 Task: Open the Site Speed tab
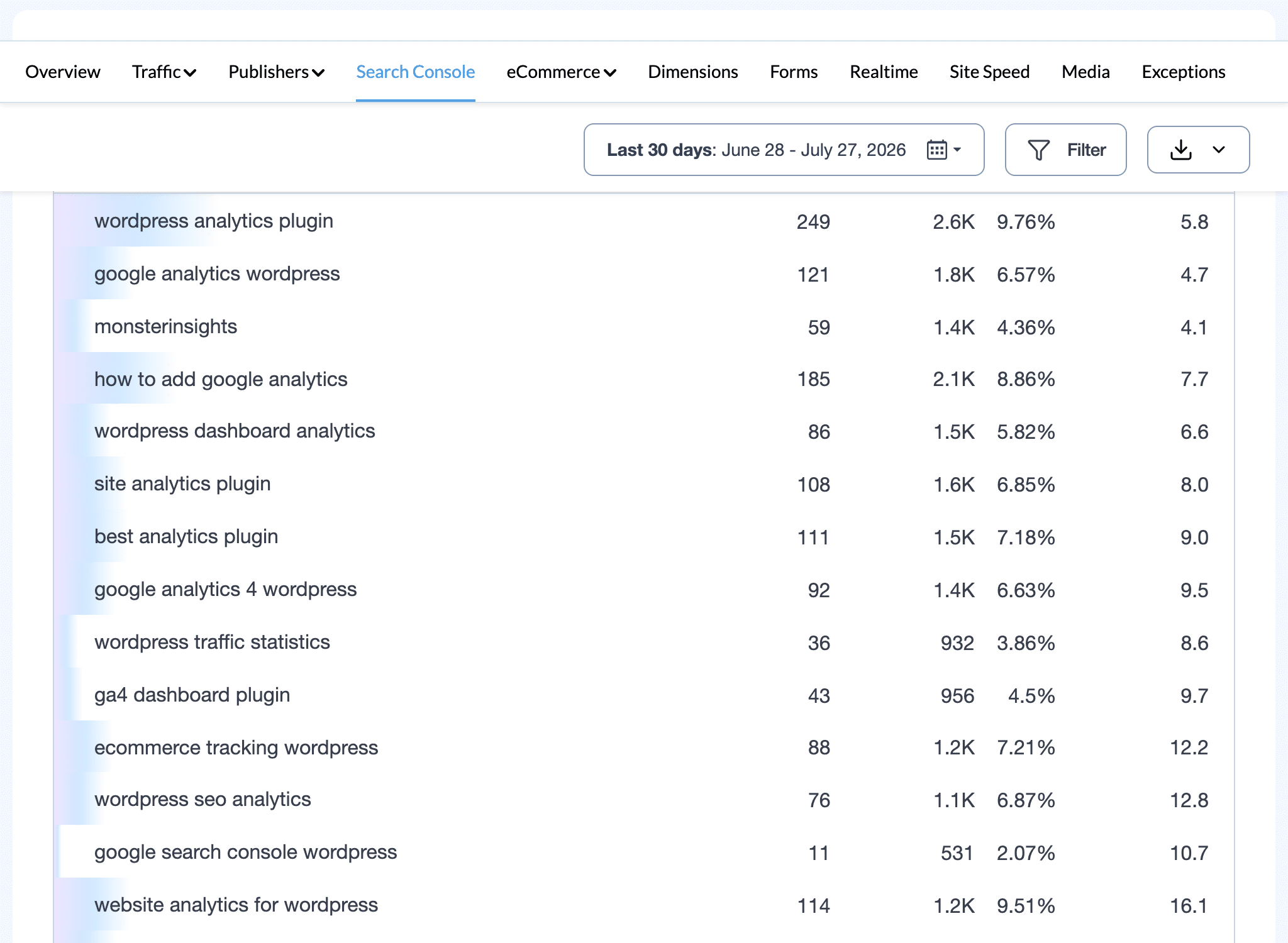989,72
